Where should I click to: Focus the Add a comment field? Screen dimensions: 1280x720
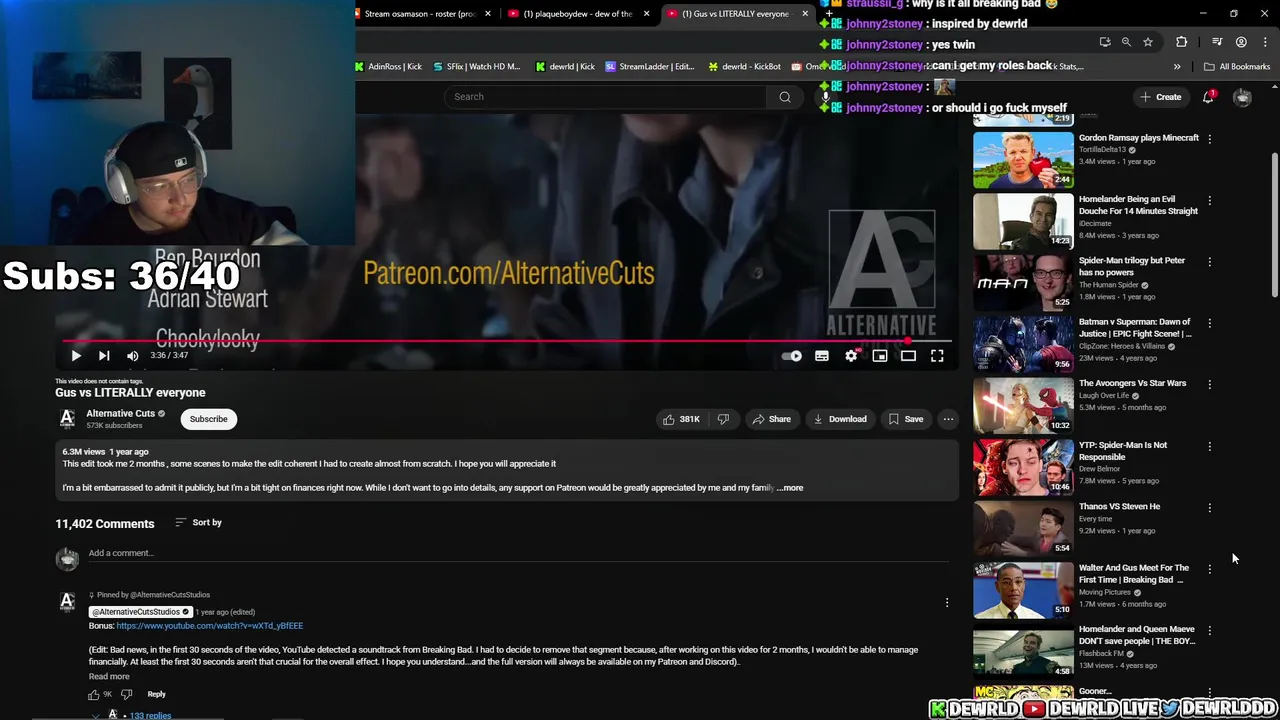[x=517, y=553]
